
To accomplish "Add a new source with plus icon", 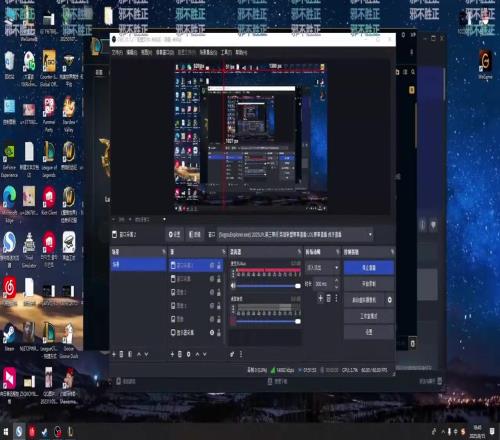I will [x=172, y=354].
